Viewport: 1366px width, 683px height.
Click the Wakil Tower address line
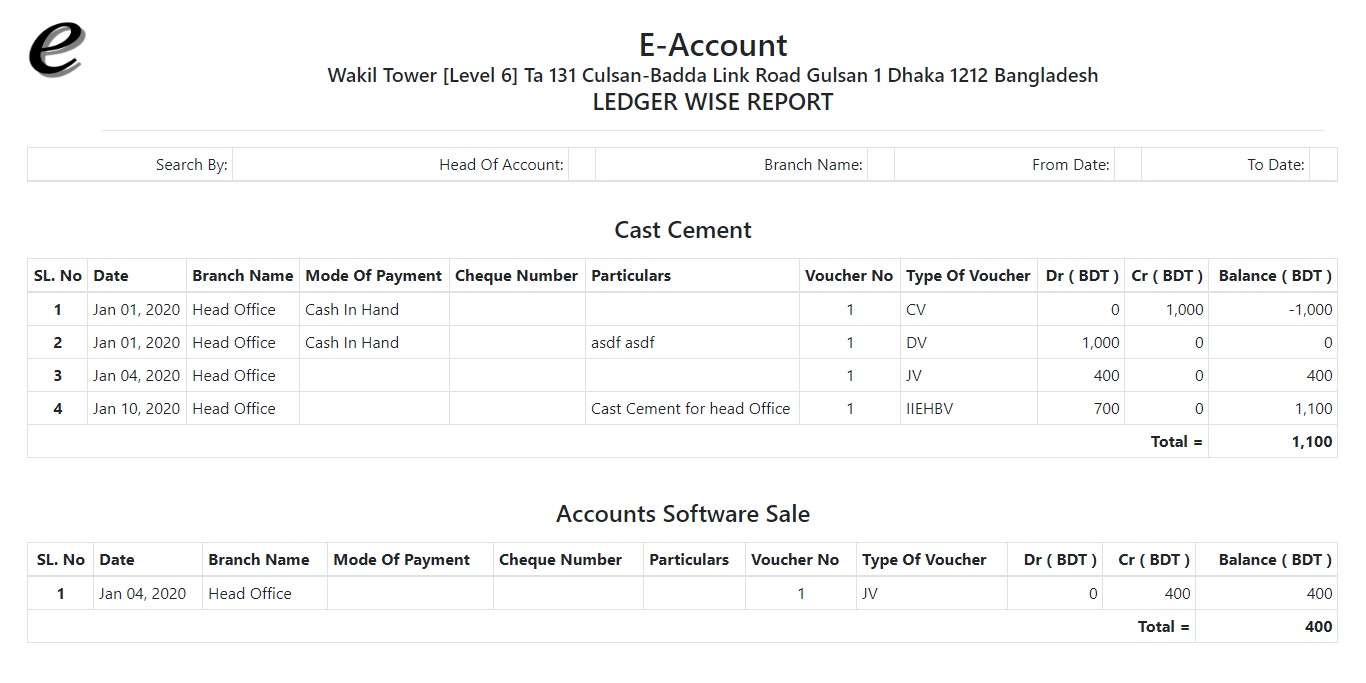[712, 75]
